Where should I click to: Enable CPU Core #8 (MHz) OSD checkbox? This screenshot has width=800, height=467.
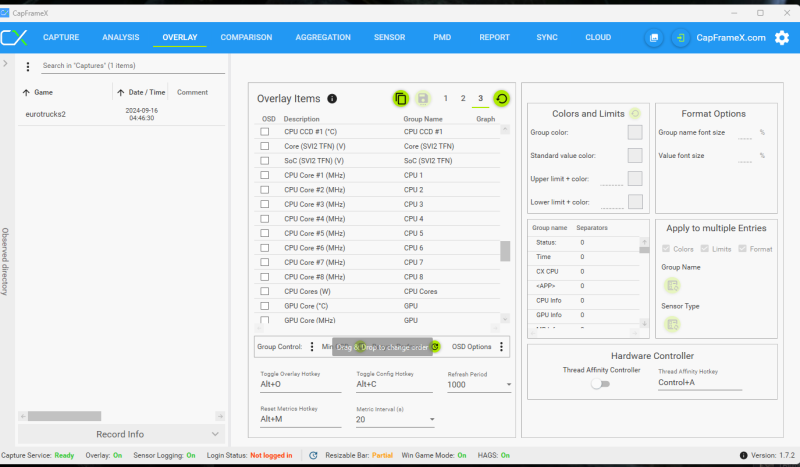(x=264, y=277)
